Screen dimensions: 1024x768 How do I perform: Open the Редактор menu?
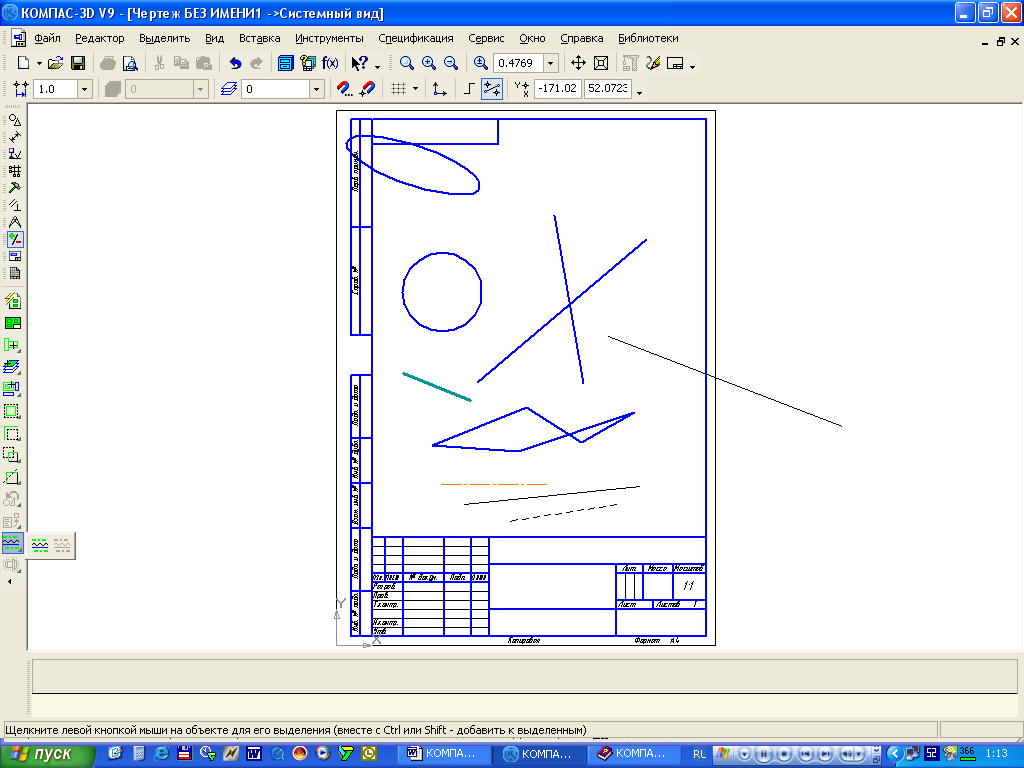click(99, 39)
